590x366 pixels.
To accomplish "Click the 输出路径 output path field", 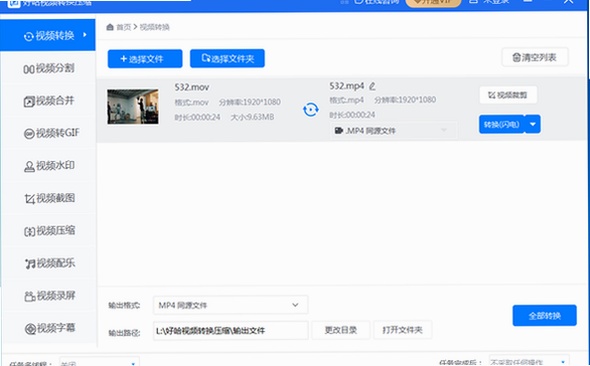I will tap(230, 331).
